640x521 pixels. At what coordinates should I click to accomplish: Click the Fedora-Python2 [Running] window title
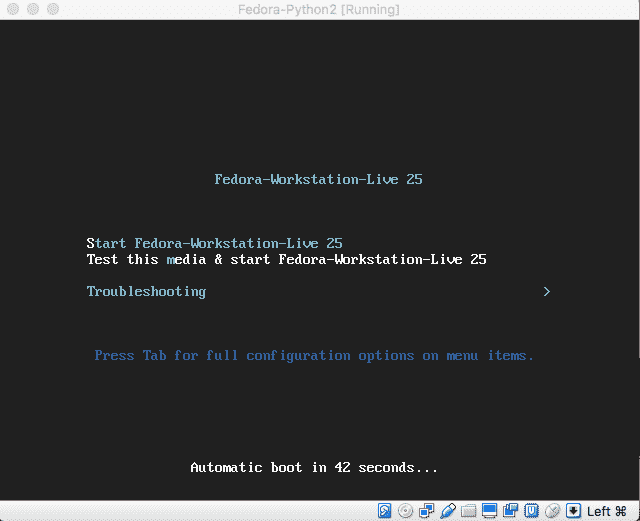click(x=319, y=9)
